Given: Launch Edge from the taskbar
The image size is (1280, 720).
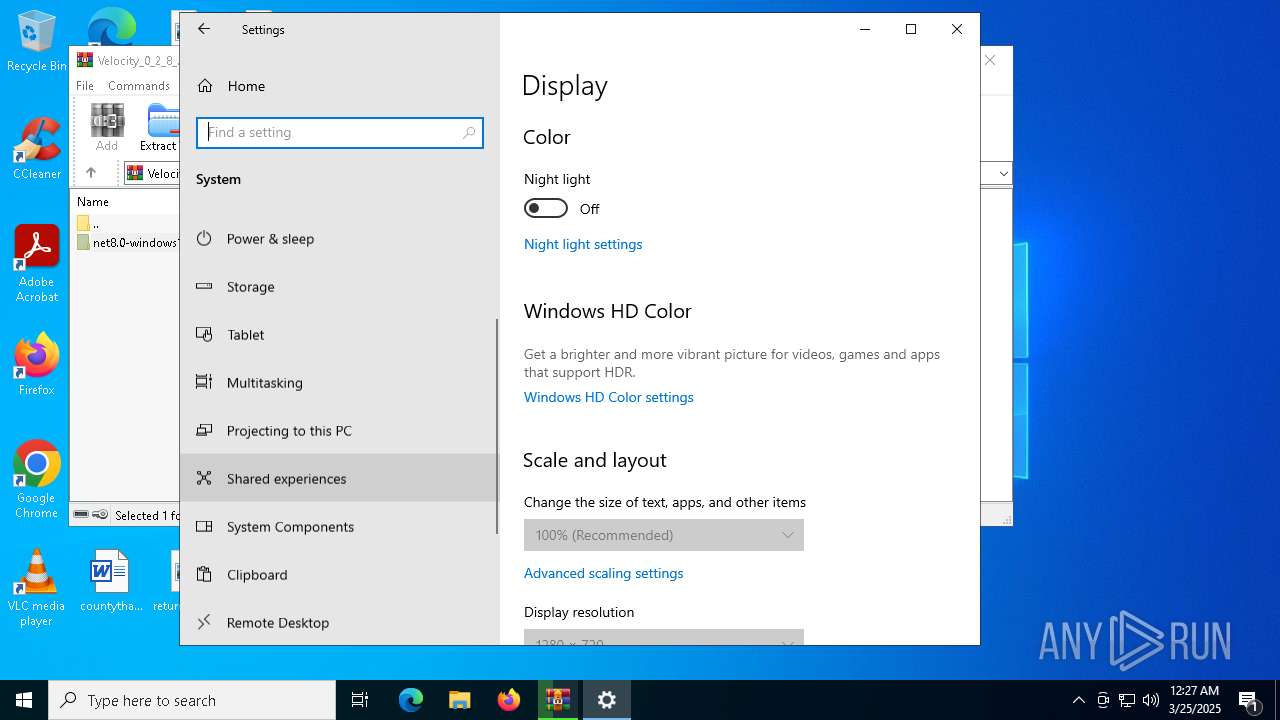Looking at the screenshot, I should [x=411, y=700].
